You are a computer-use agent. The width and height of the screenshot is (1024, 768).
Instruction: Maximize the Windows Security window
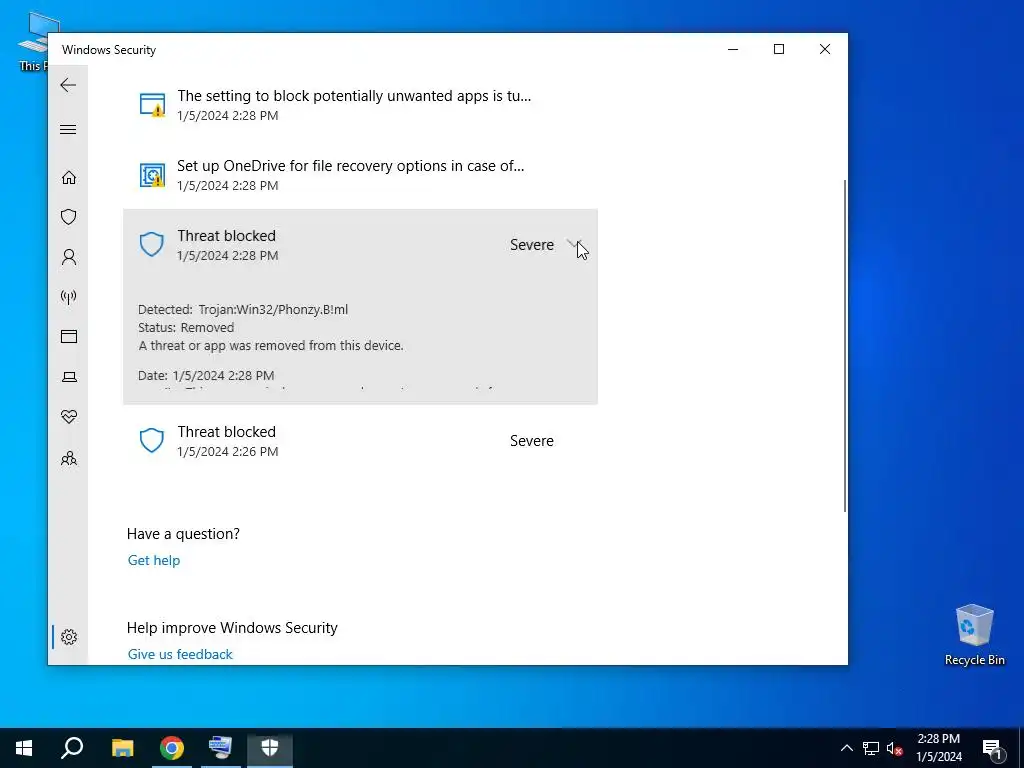point(778,49)
